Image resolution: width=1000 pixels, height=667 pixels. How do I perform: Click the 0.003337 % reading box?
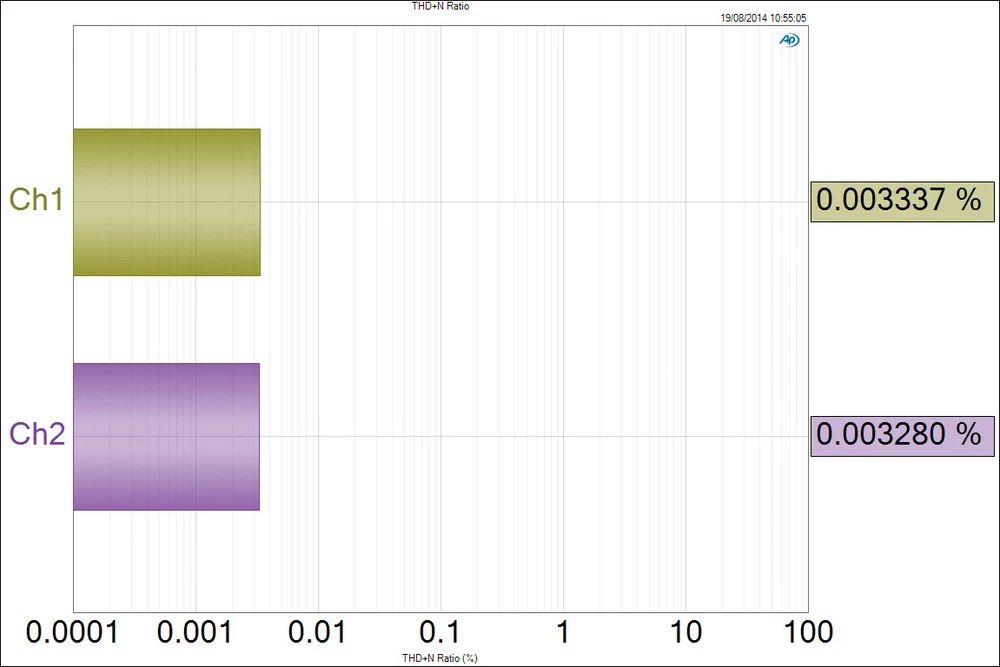pyautogui.click(x=902, y=202)
